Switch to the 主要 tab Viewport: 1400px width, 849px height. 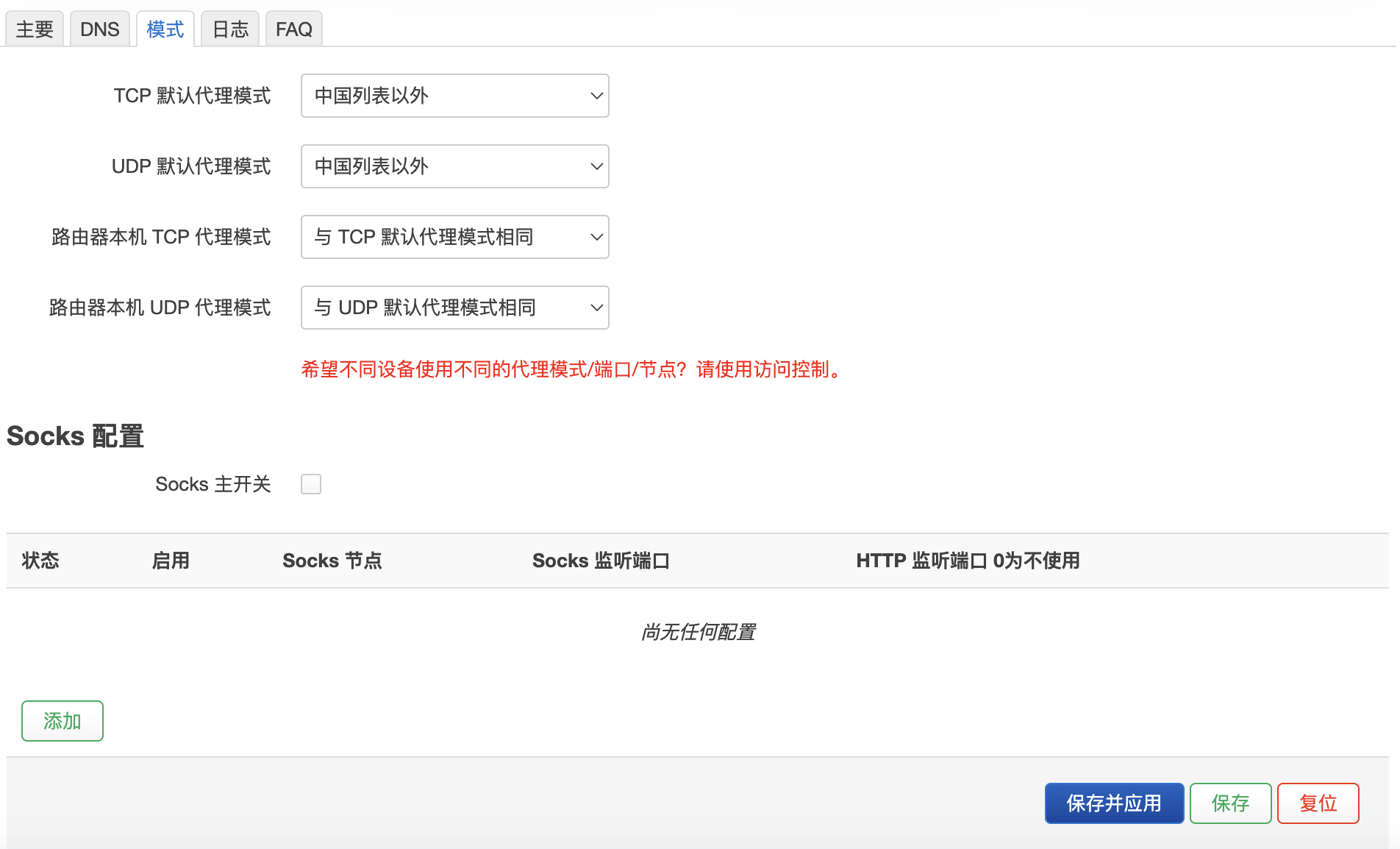coord(35,29)
